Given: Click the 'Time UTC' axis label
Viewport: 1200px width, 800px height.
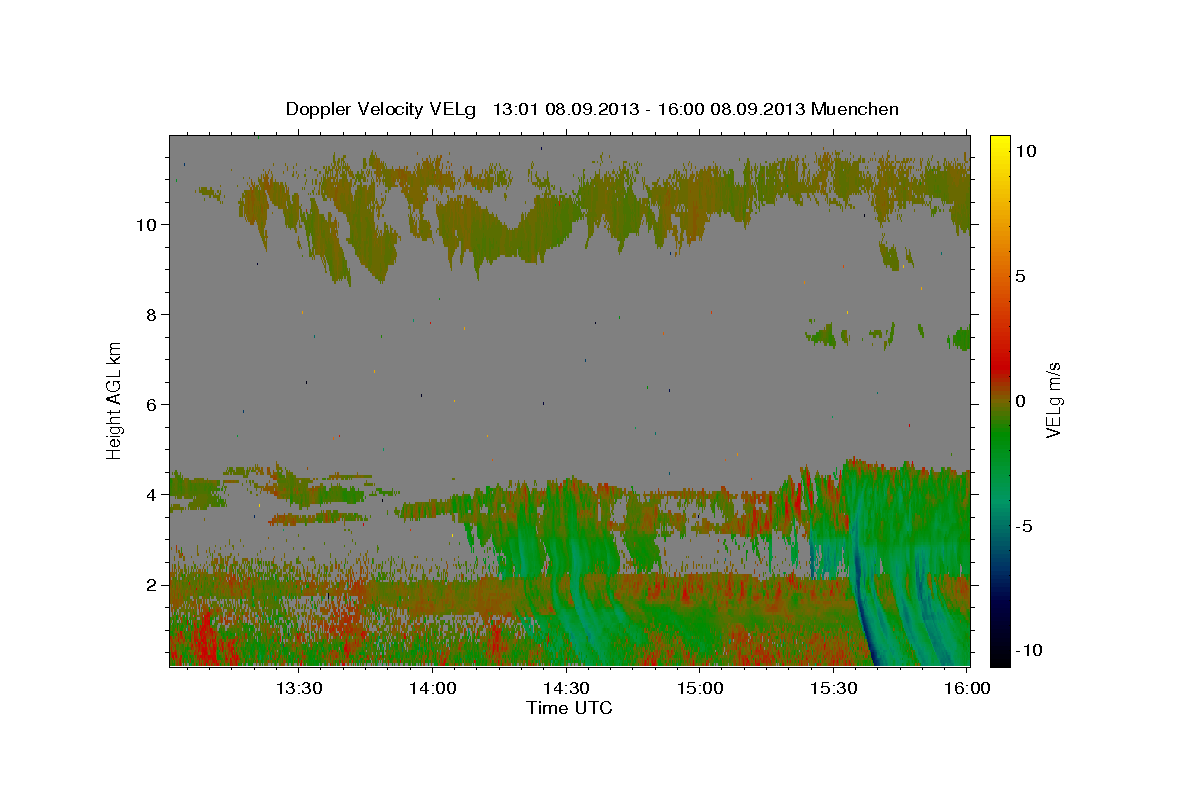Looking at the screenshot, I should point(569,708).
